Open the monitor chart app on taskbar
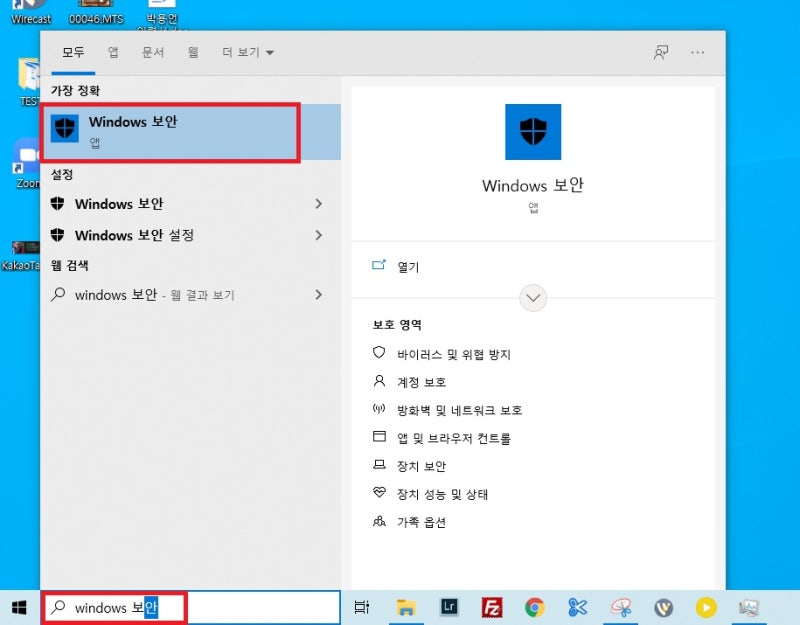800x625 pixels. pos(749,607)
